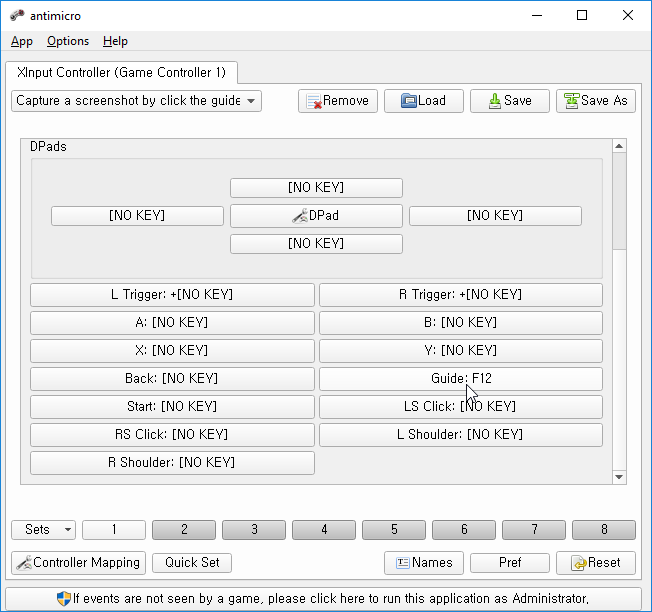Switch to set 4

point(324,530)
